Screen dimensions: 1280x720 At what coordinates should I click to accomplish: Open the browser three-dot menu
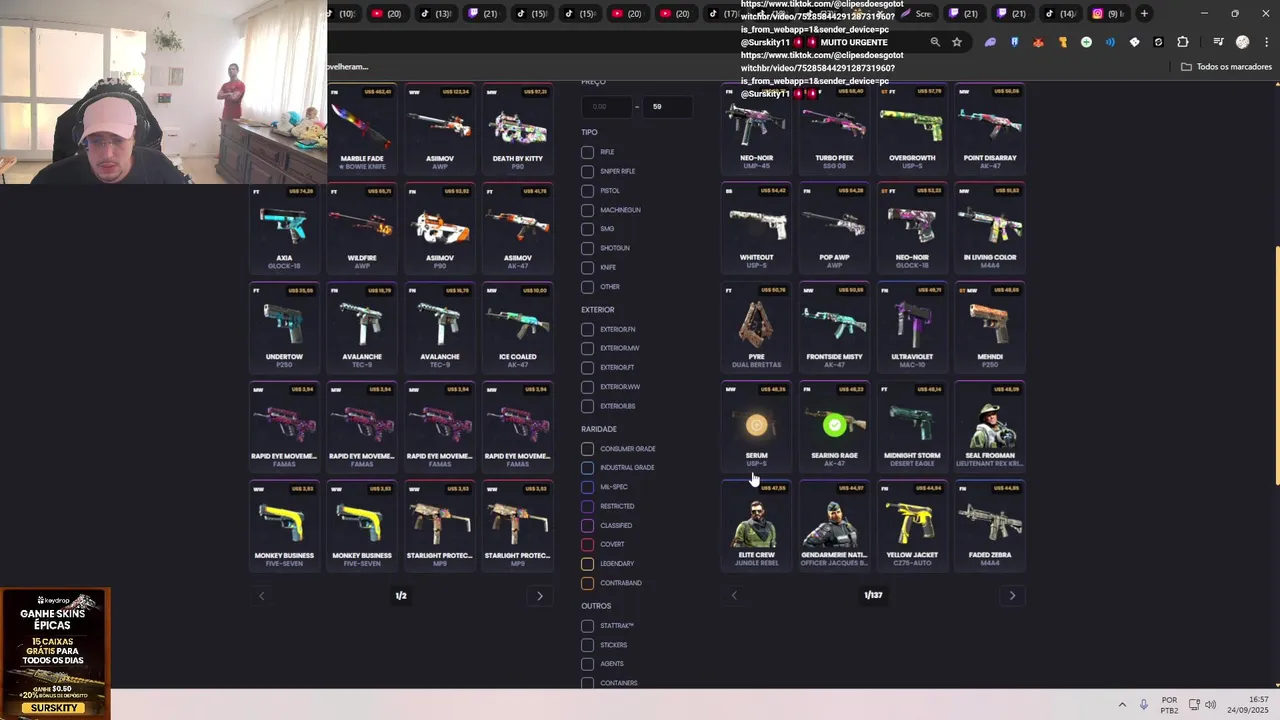1266,42
